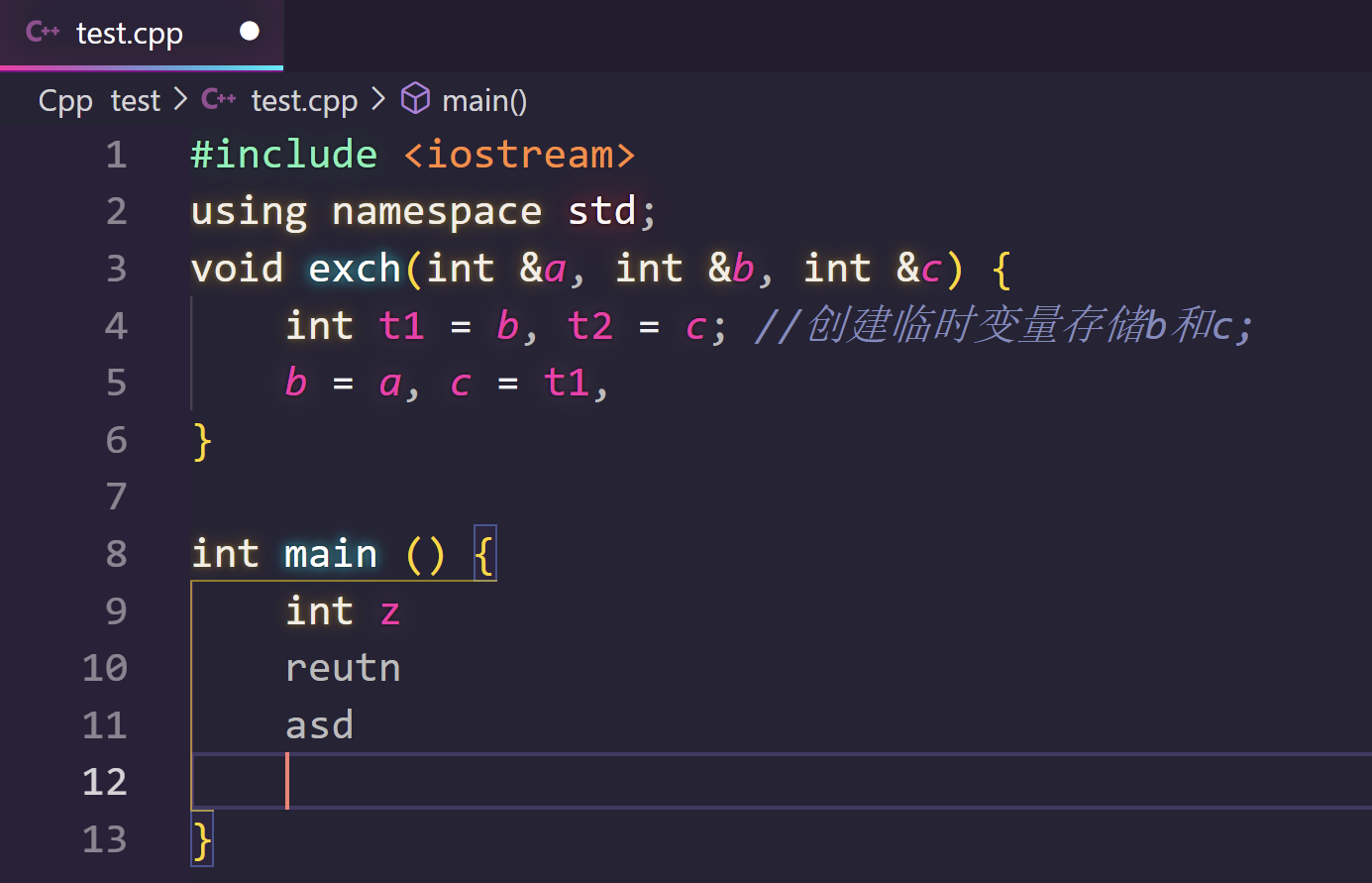The image size is (1372, 883).
Task: Click line number 13 in gutter
Action: click(x=105, y=840)
